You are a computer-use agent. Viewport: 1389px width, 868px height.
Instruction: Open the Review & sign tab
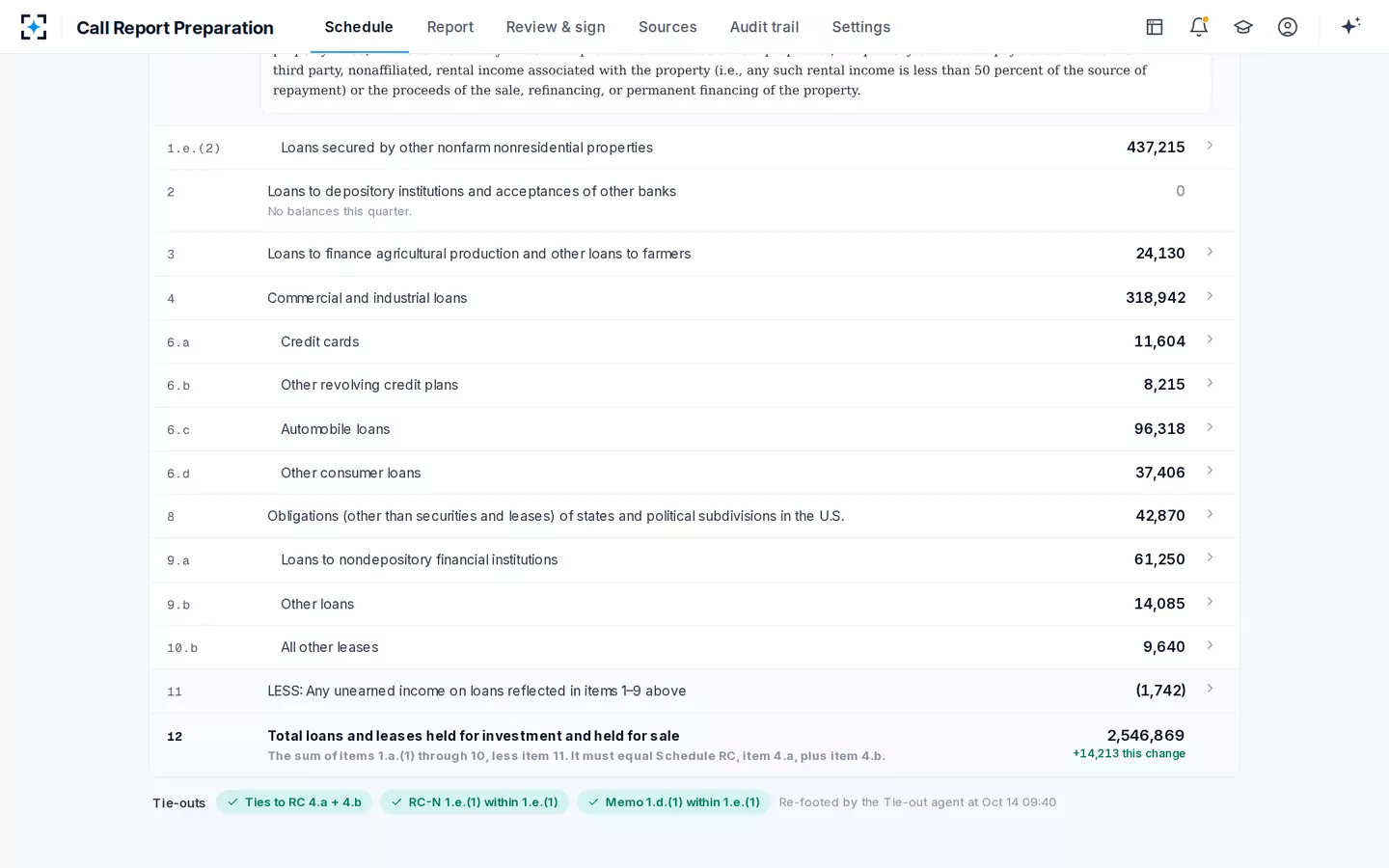point(556,27)
